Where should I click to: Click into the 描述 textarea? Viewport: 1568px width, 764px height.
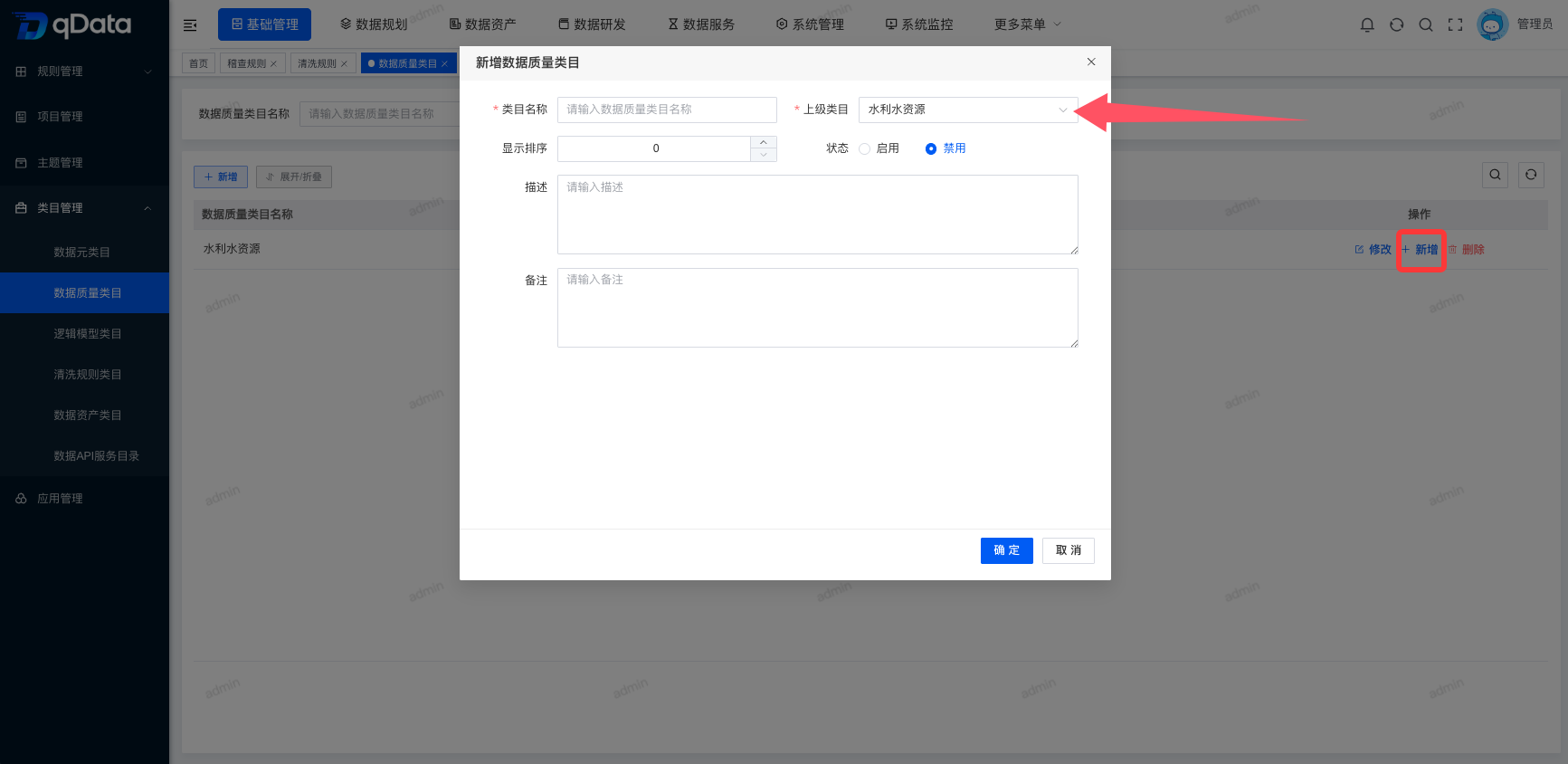click(x=818, y=215)
